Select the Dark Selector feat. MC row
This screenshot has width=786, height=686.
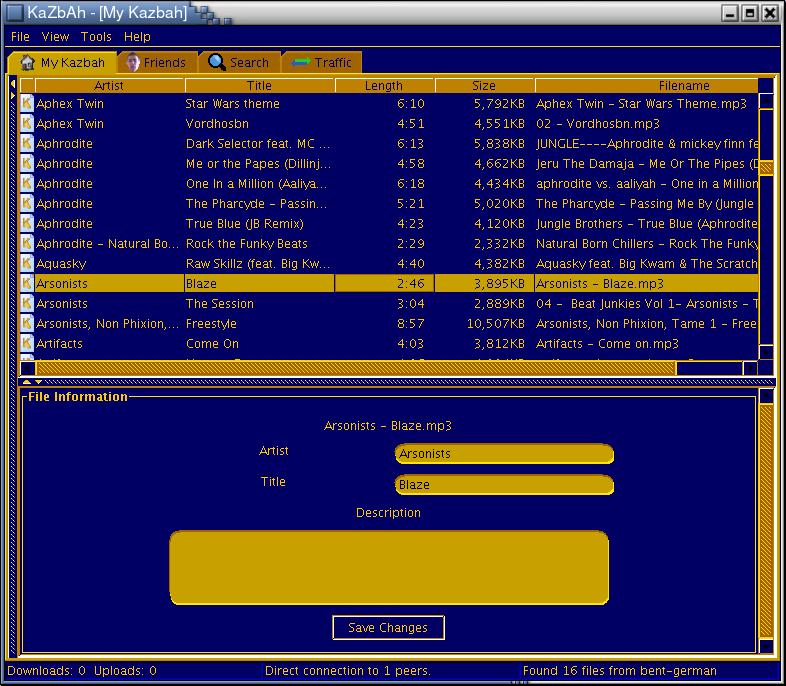(389, 143)
